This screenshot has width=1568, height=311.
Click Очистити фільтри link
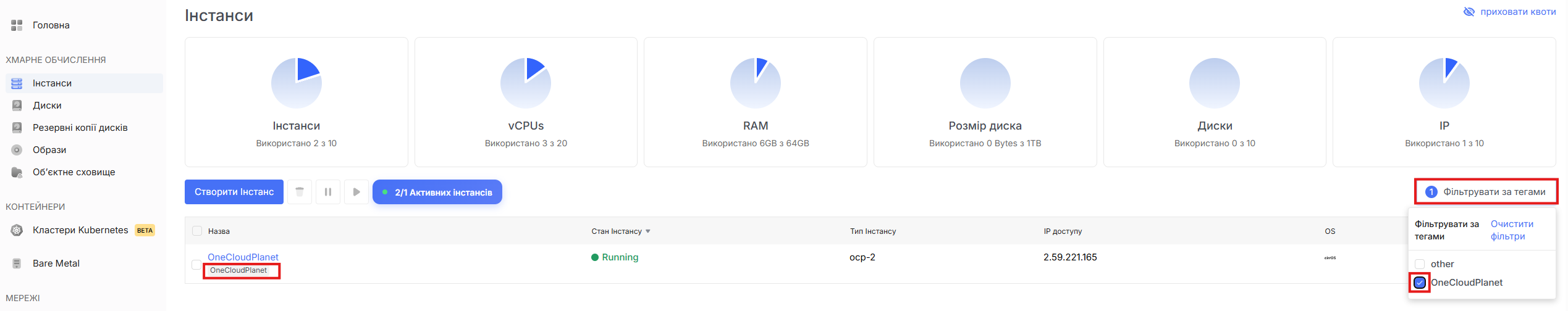(1512, 230)
